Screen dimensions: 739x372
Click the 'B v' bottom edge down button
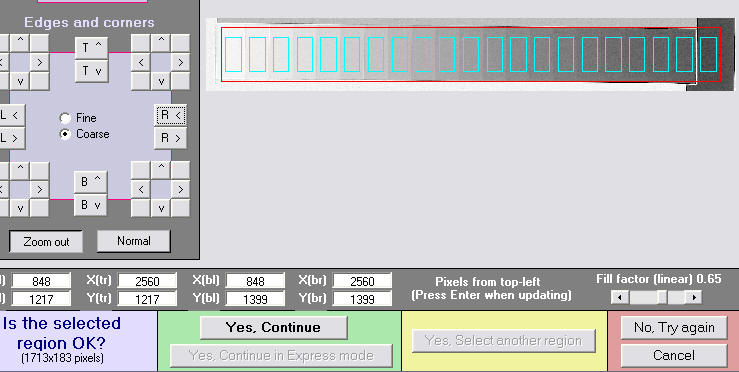(90, 205)
